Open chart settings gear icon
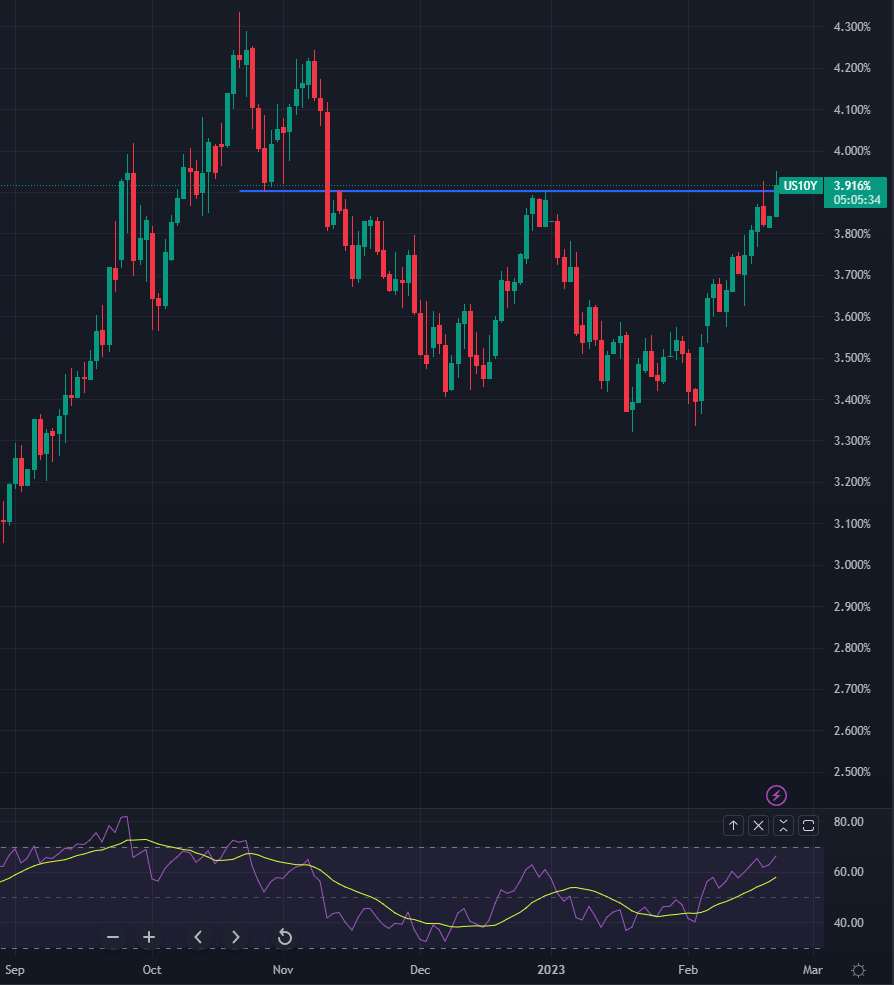This screenshot has width=894, height=985. (x=858, y=970)
